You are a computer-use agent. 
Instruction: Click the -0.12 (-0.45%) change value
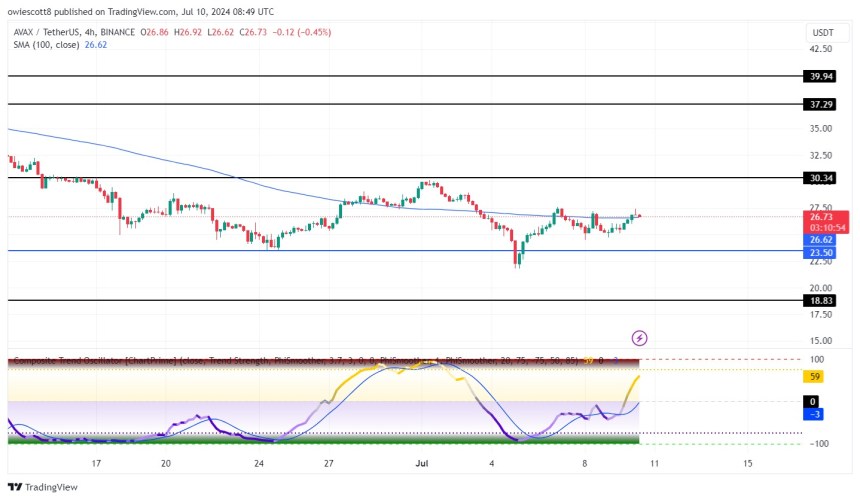point(302,32)
